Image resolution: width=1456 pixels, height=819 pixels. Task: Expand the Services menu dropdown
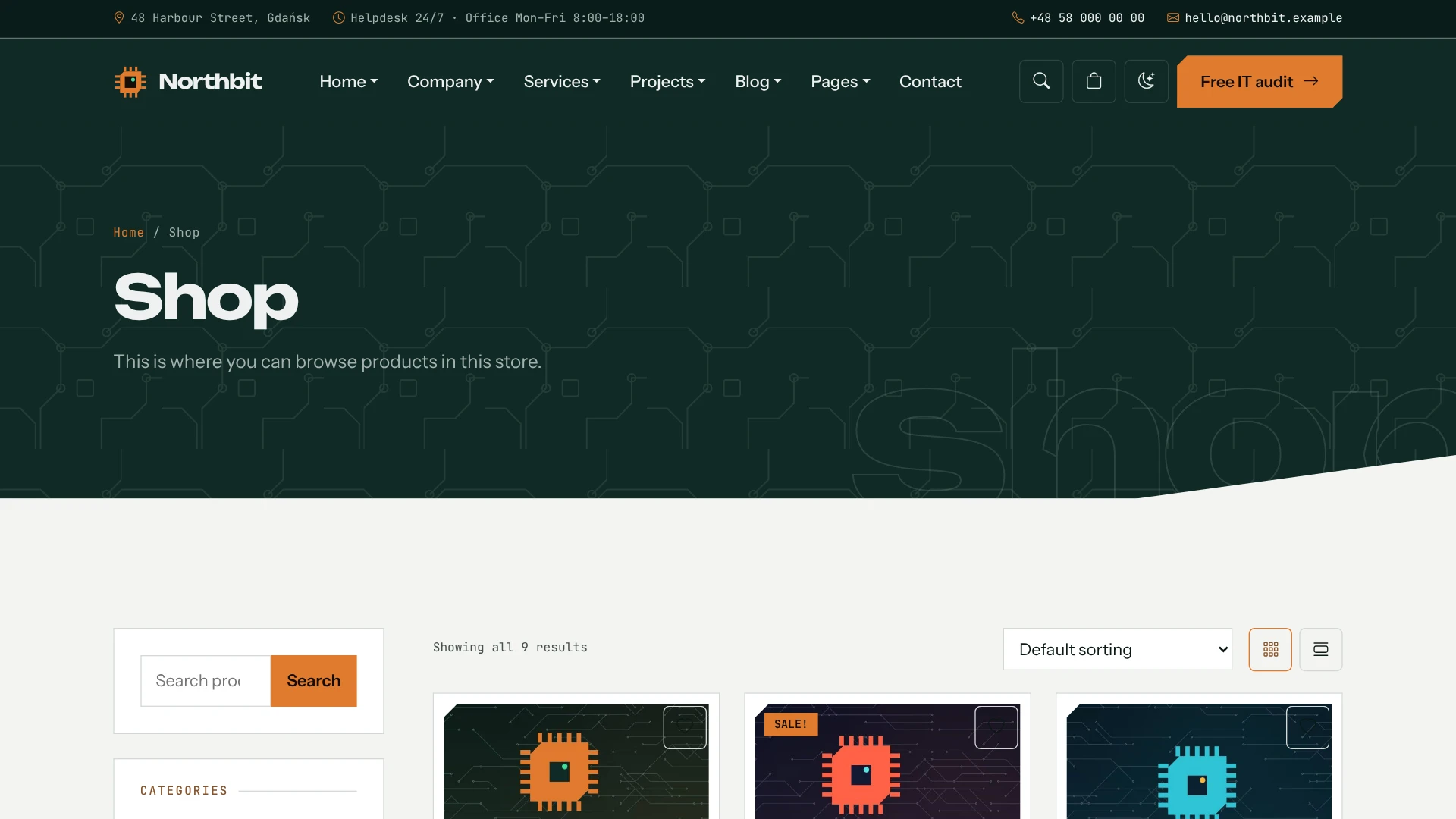pyautogui.click(x=562, y=81)
